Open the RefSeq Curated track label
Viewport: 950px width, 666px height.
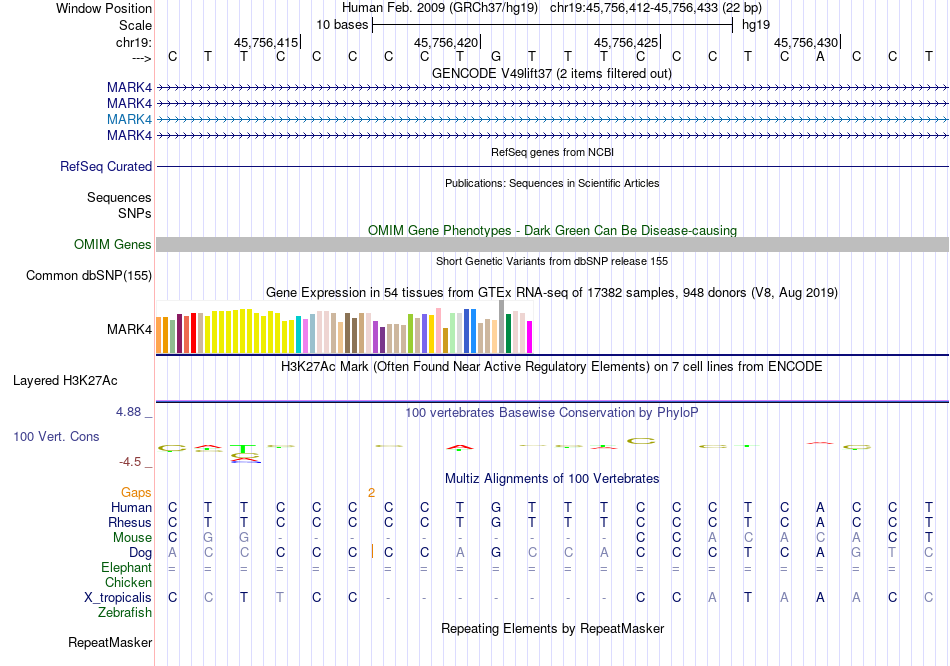[x=106, y=166]
